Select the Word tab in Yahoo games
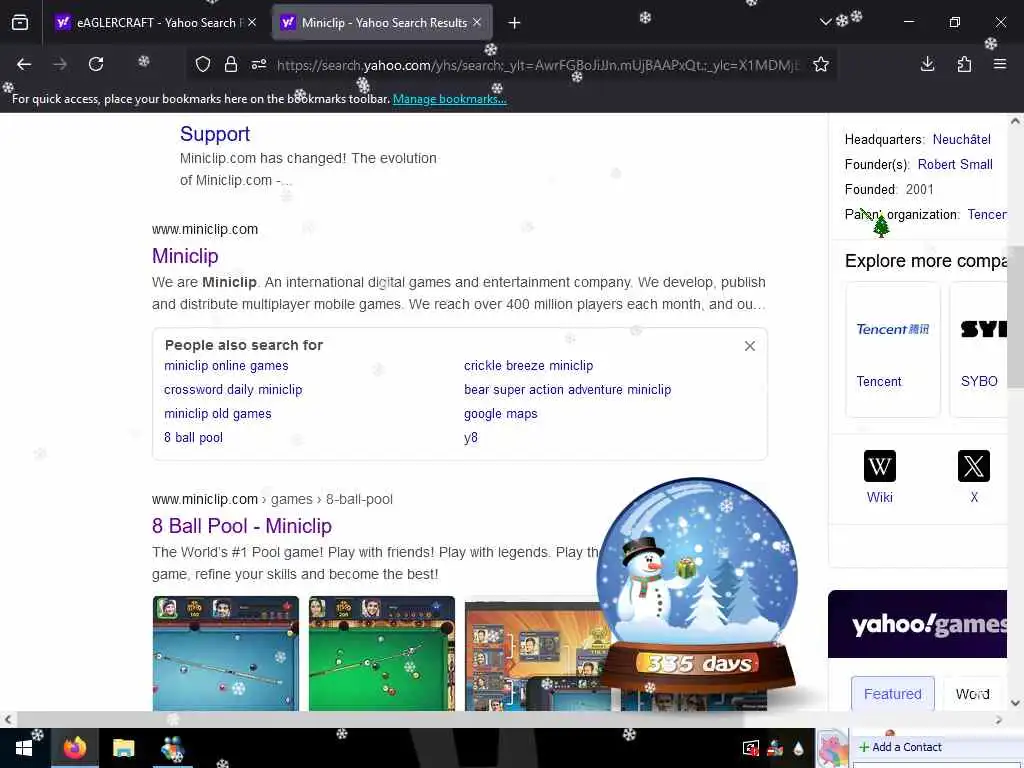This screenshot has height=768, width=1024. click(972, 694)
